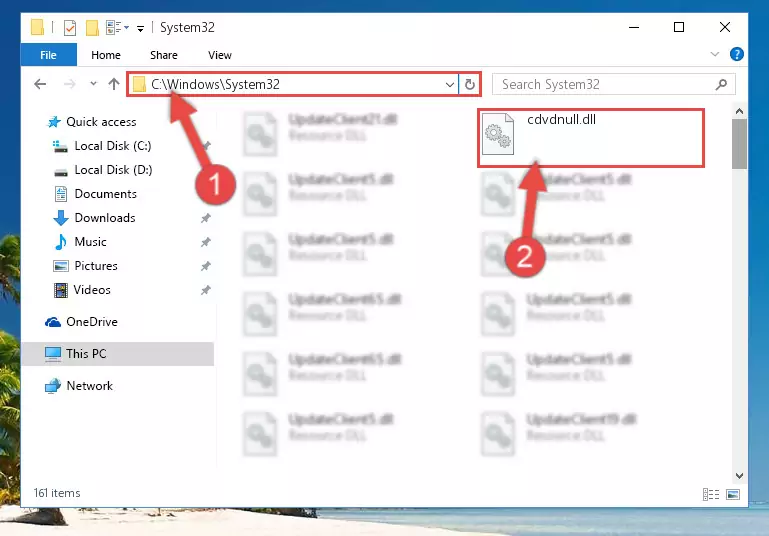Switch to the Home ribbon tab

(x=106, y=55)
